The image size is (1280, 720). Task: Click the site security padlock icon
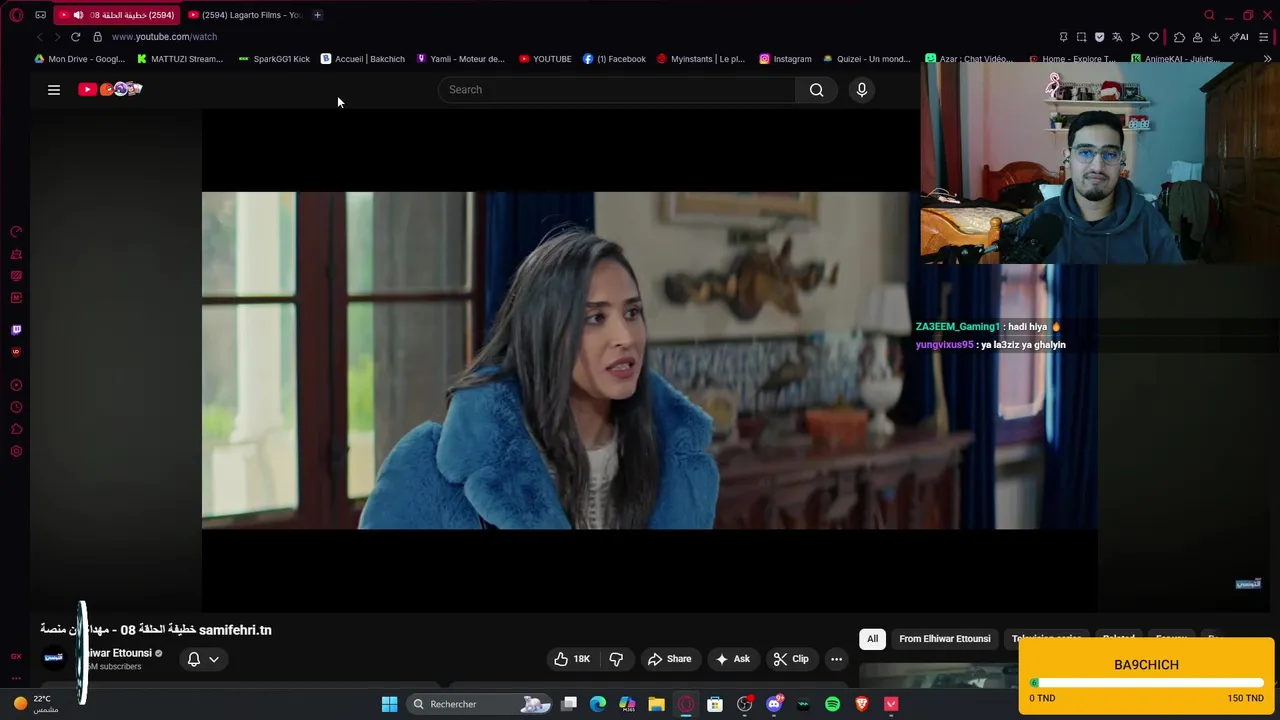[97, 37]
